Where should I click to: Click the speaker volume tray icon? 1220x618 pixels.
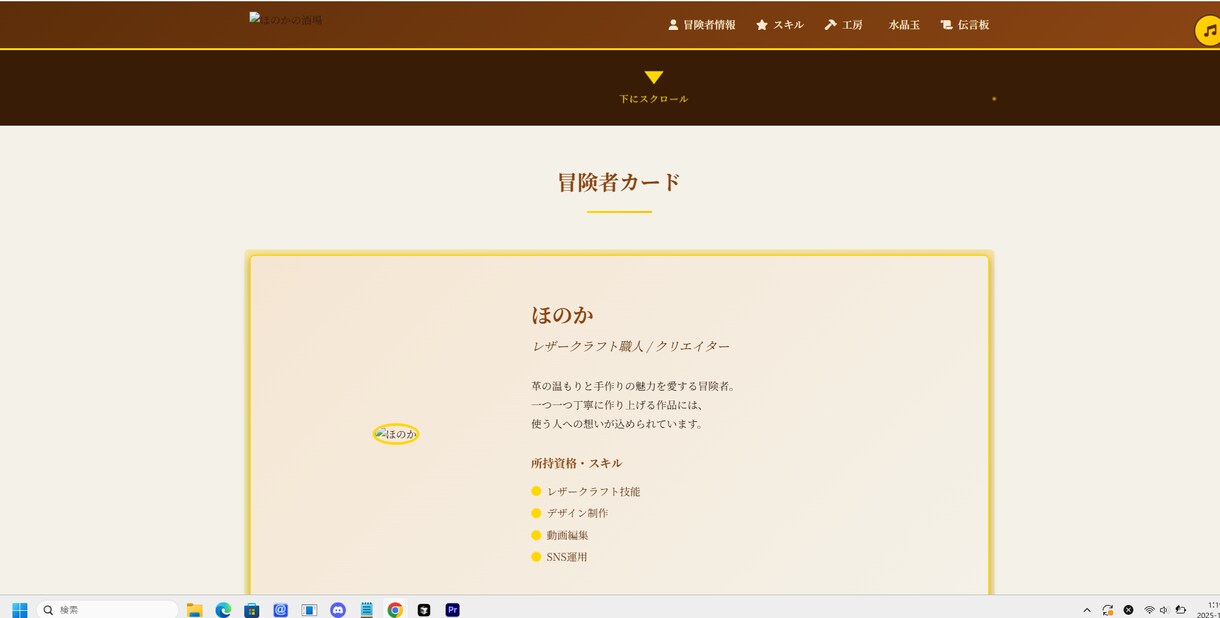coord(1165,610)
